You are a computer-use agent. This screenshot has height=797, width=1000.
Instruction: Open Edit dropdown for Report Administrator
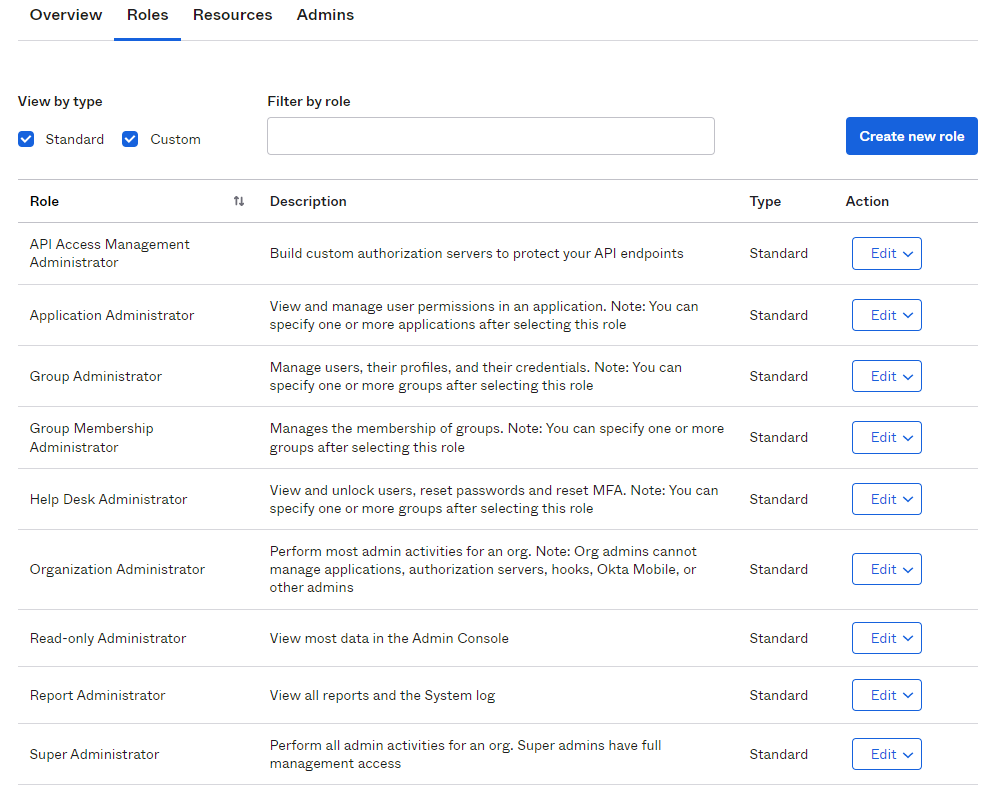886,695
